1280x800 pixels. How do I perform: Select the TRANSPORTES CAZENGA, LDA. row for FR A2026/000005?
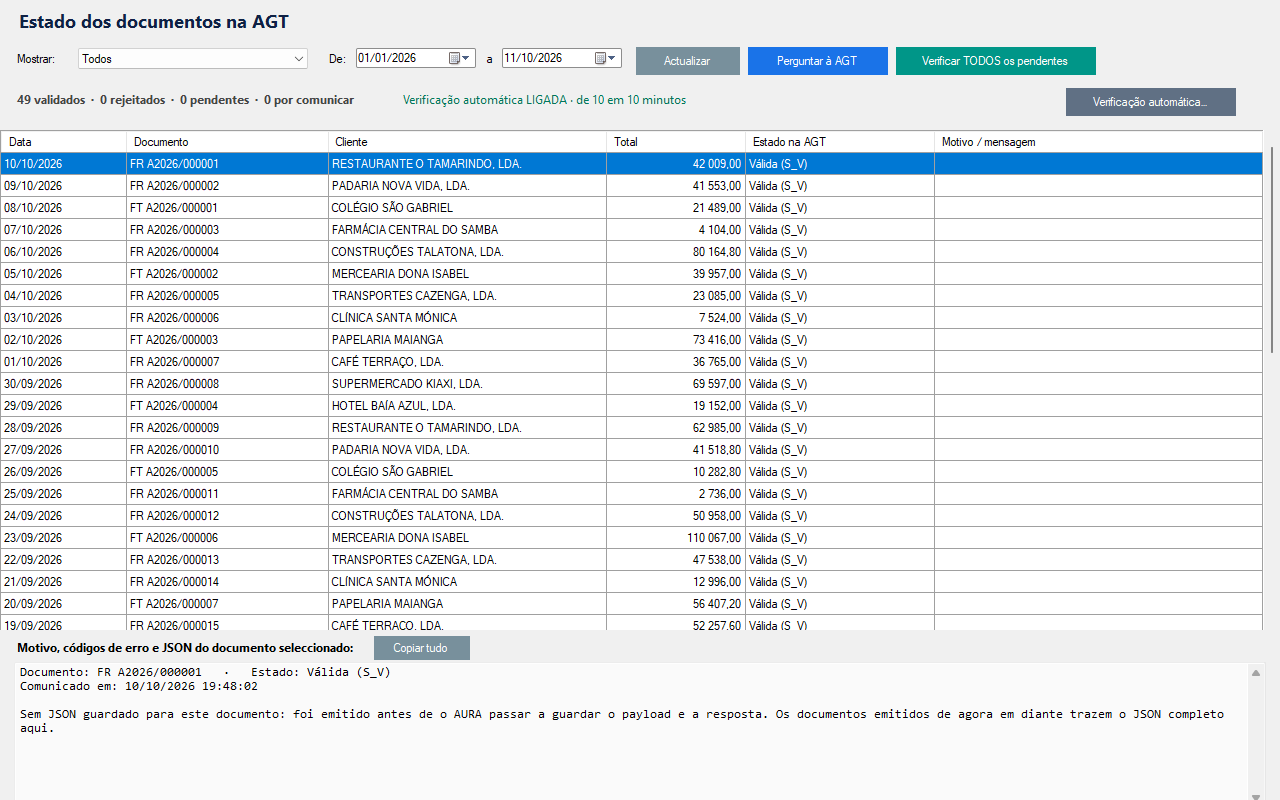631,296
